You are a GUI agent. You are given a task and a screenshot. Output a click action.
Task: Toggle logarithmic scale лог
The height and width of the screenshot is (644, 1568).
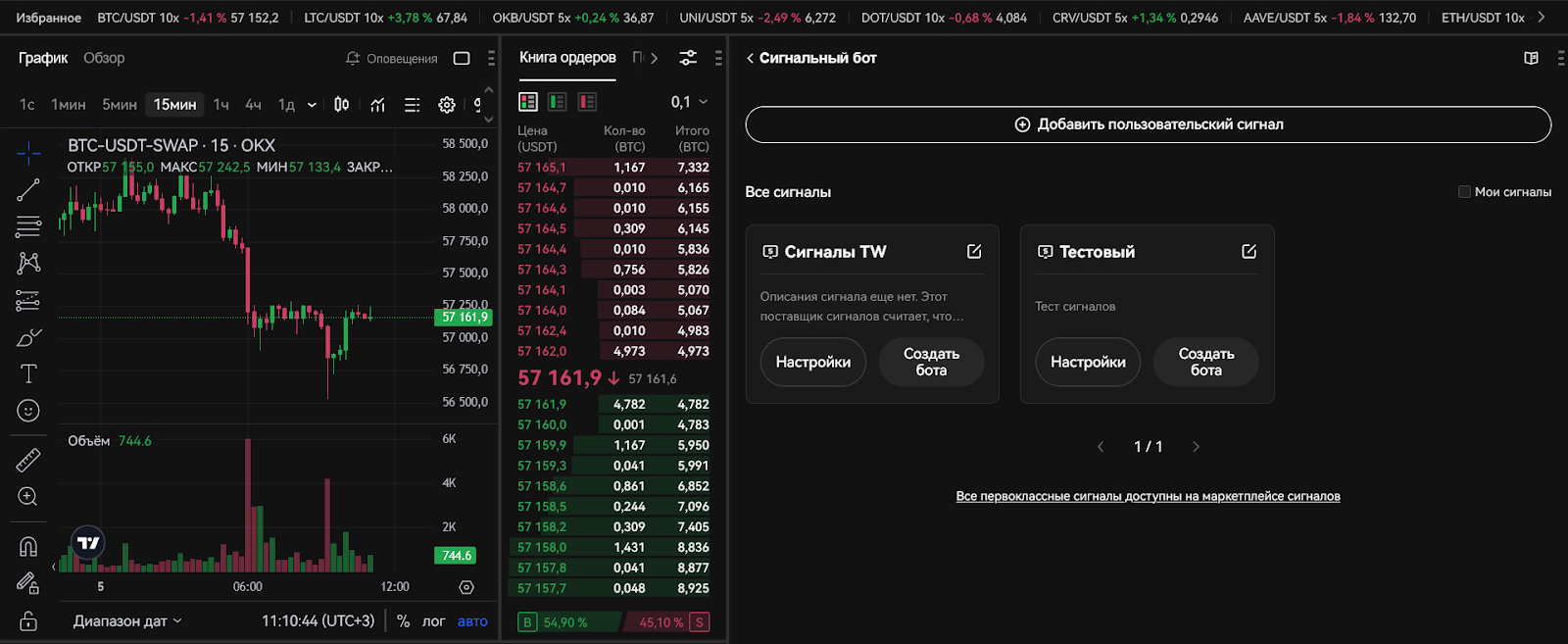point(434,621)
